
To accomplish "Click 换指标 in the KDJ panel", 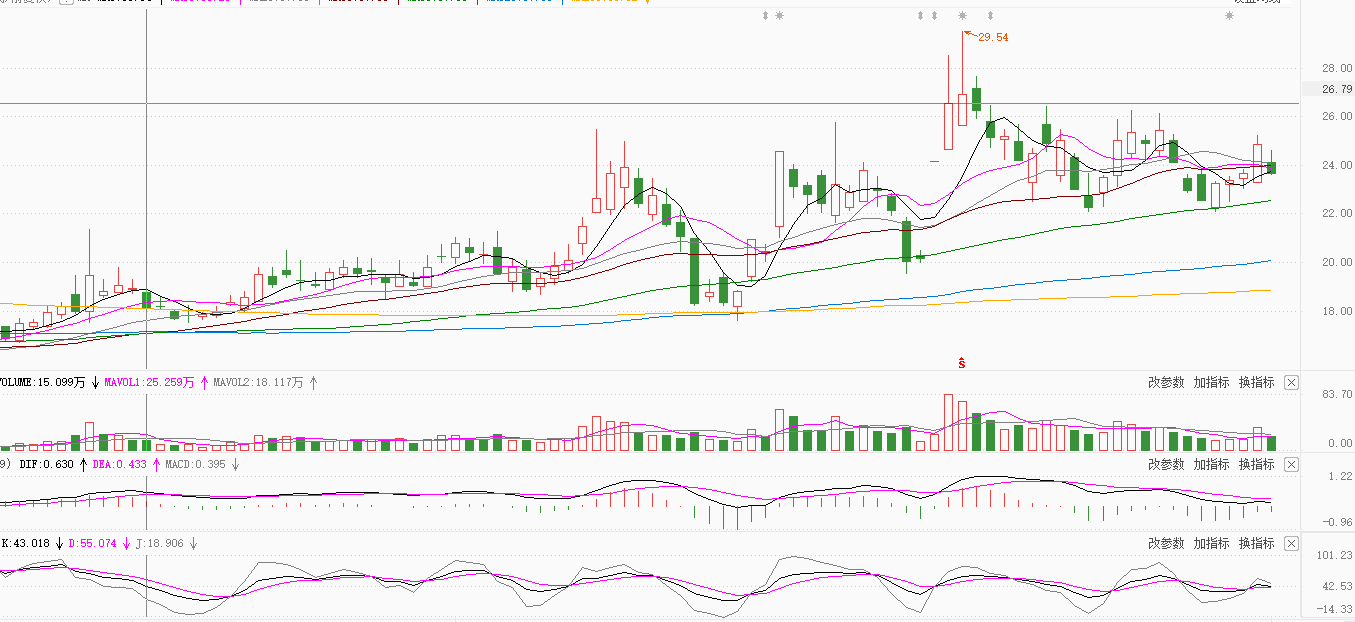I will coord(1257,543).
